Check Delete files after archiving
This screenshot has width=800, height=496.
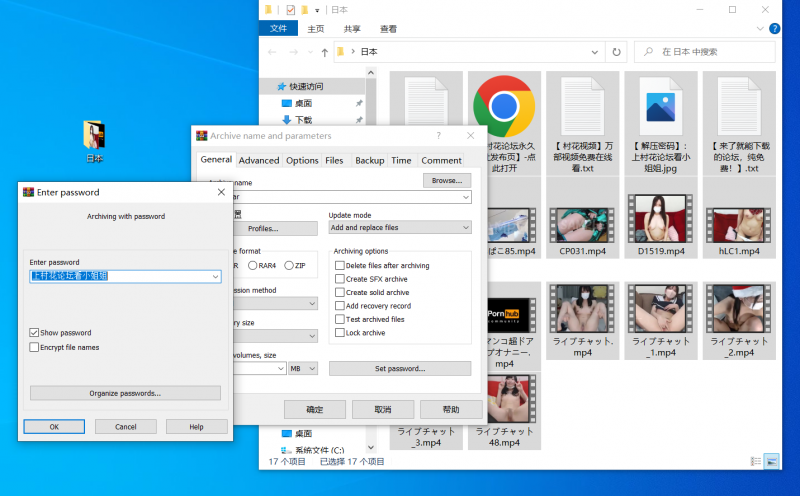[x=340, y=266]
